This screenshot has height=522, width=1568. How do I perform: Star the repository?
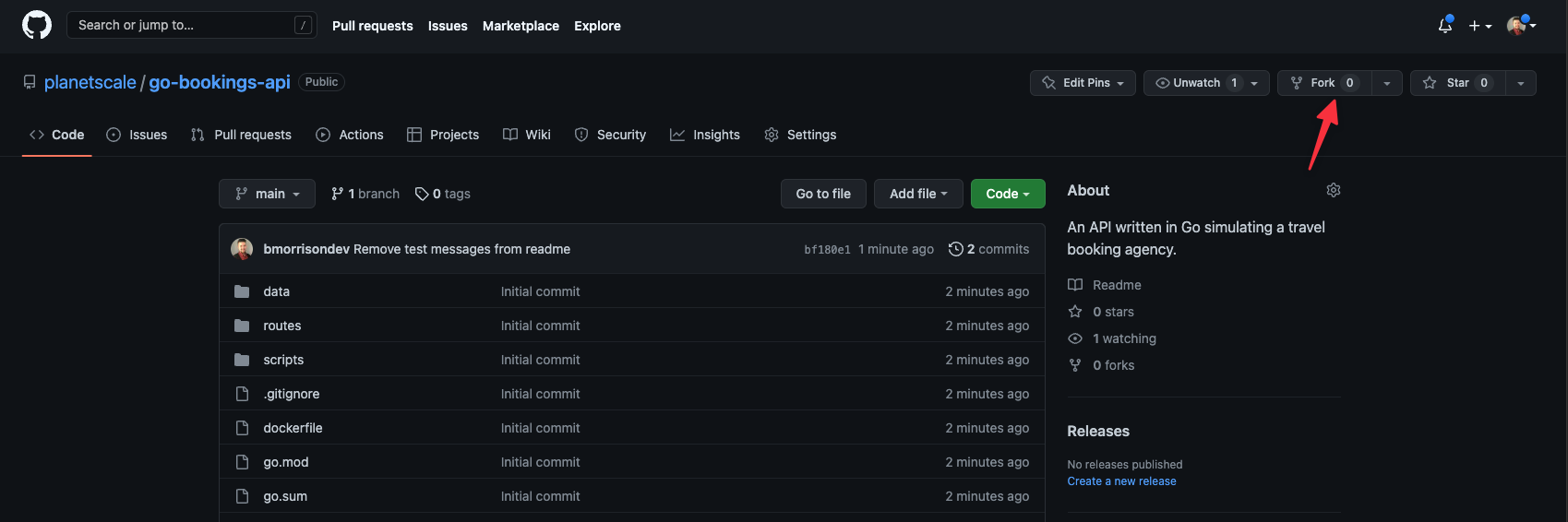(1457, 83)
